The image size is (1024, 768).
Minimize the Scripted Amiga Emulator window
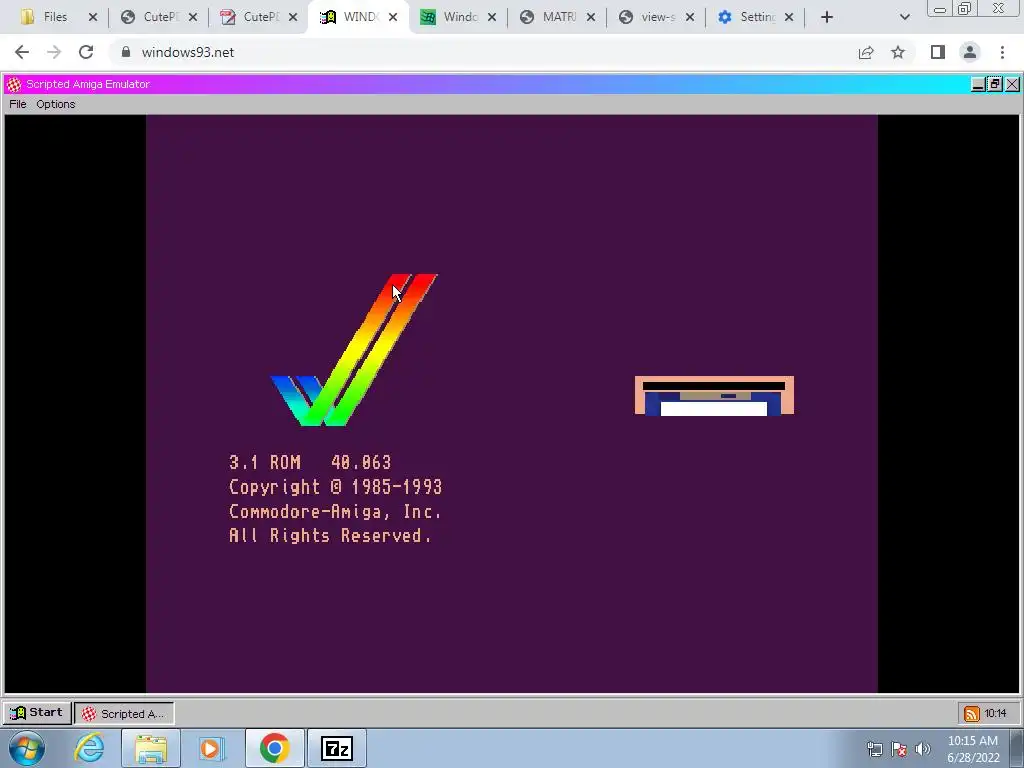(x=978, y=84)
